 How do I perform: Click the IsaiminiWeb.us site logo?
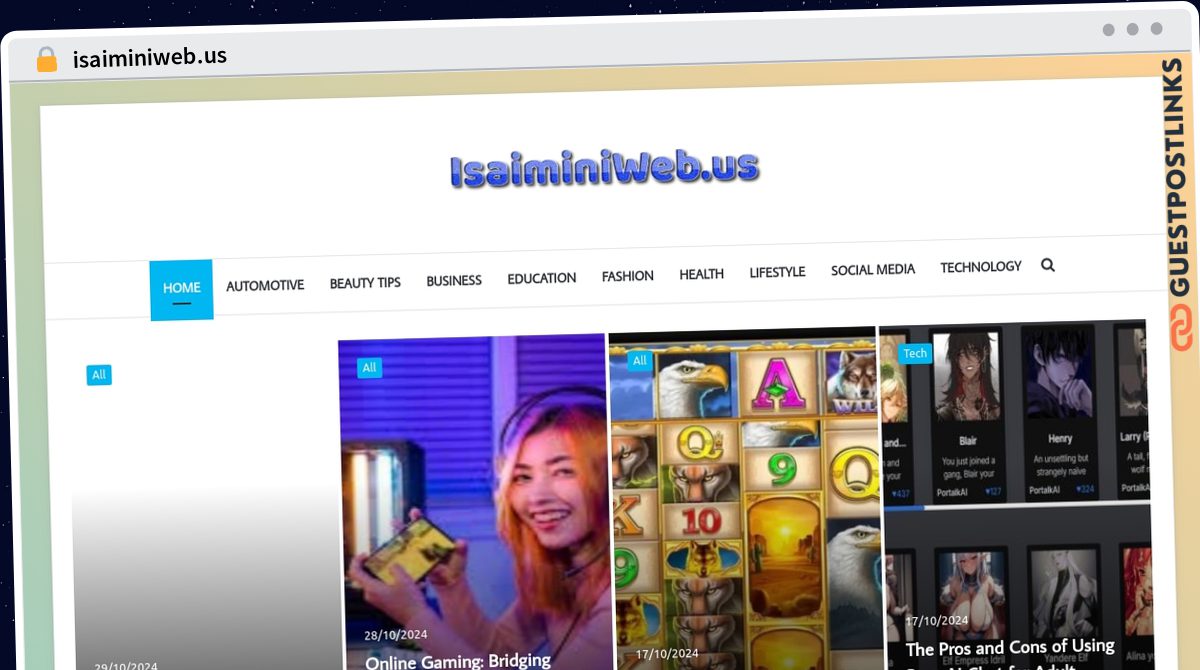click(604, 168)
